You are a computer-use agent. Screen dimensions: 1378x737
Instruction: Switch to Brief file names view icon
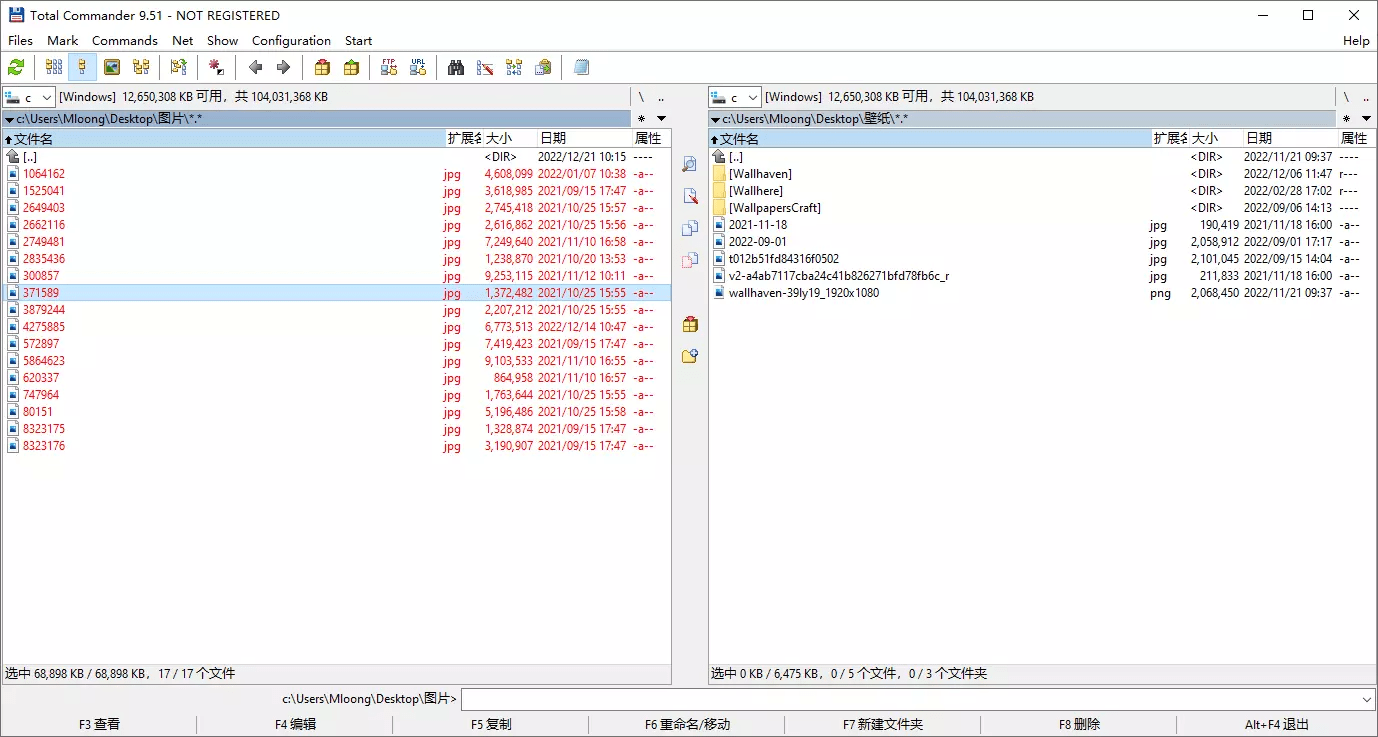pos(54,68)
